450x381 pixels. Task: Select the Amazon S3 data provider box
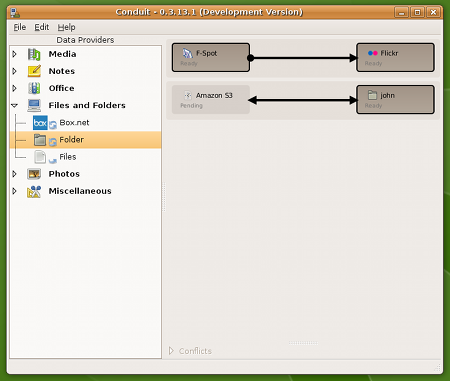(211, 100)
